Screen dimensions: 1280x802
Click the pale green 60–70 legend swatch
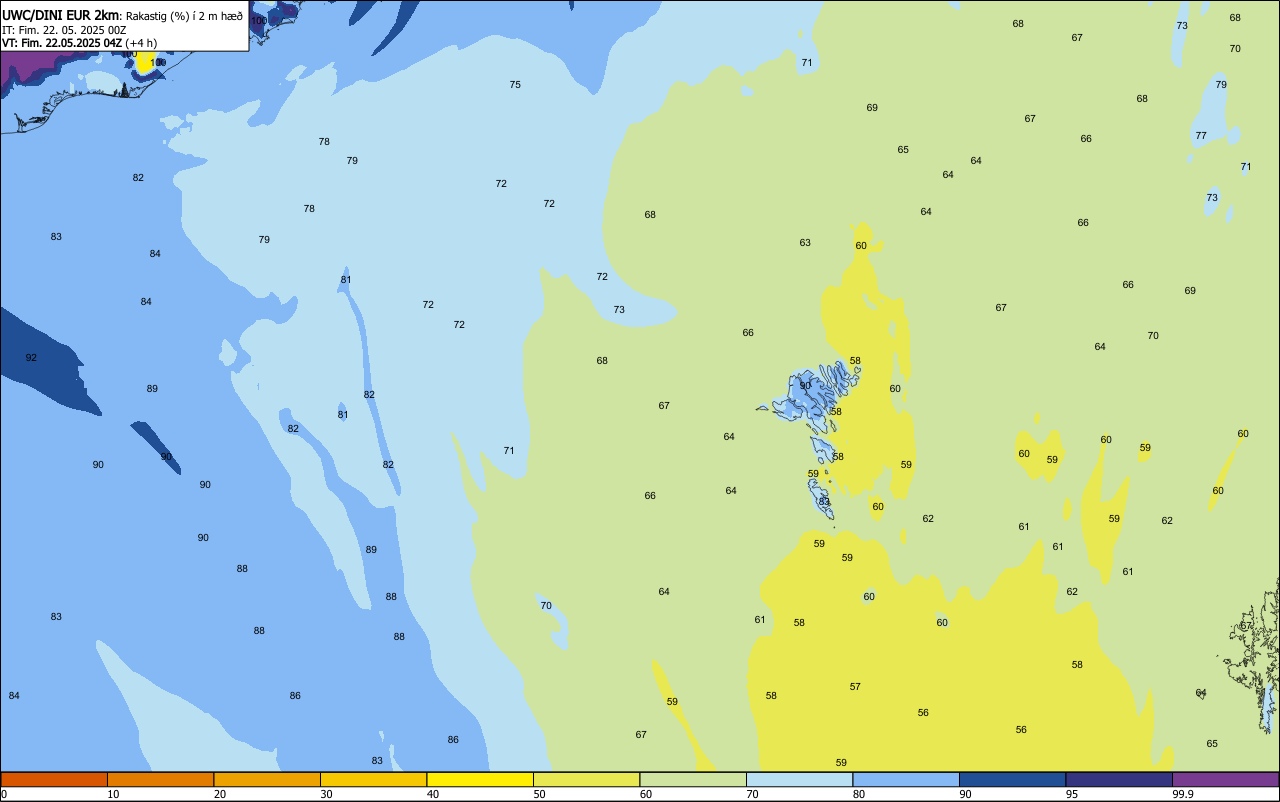click(x=693, y=779)
